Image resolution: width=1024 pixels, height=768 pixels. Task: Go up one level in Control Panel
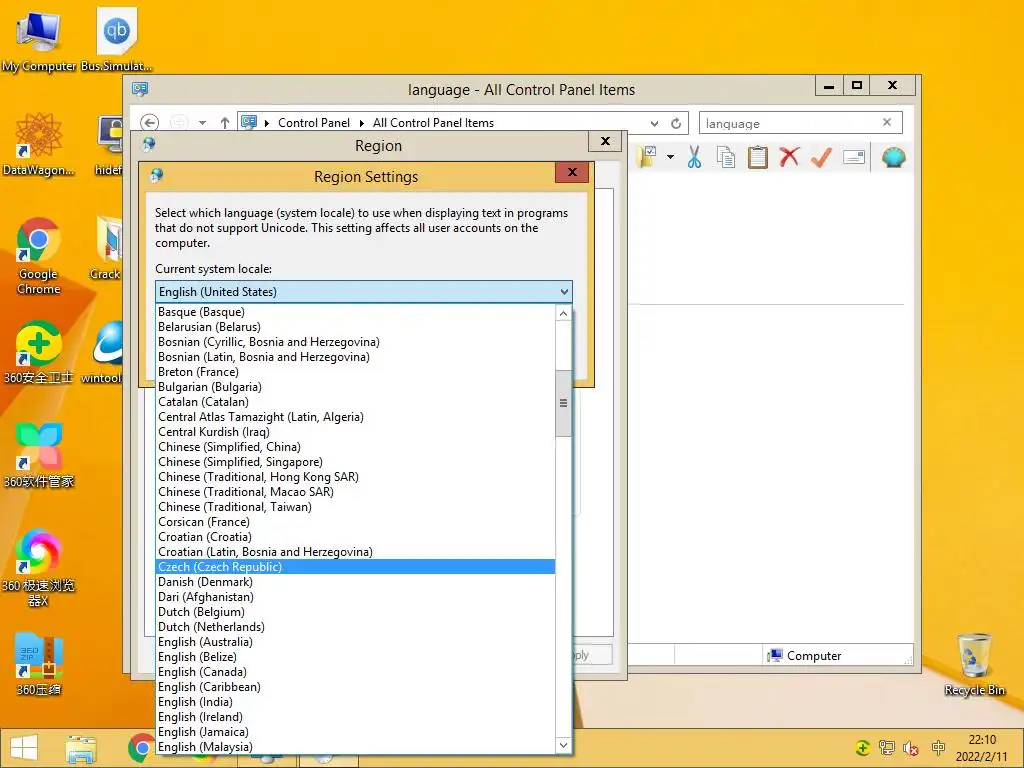pos(225,123)
